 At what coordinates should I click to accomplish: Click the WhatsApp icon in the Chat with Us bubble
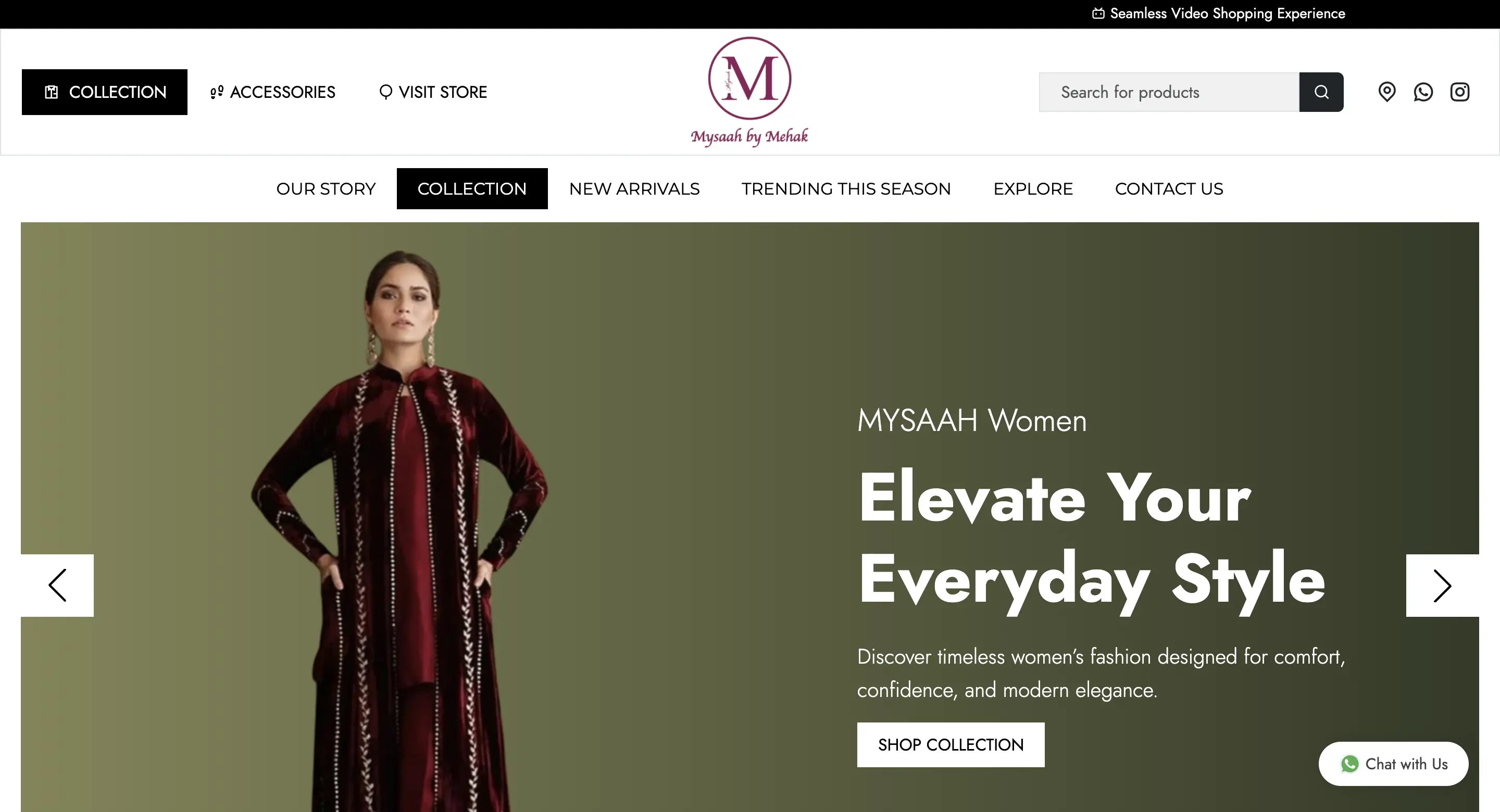coord(1349,764)
